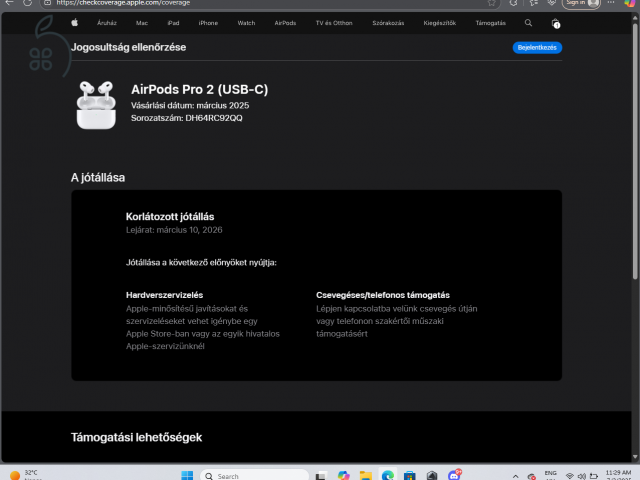Image resolution: width=640 pixels, height=480 pixels.
Task: Open the browser settings ellipsis menu
Action: coord(611,2)
